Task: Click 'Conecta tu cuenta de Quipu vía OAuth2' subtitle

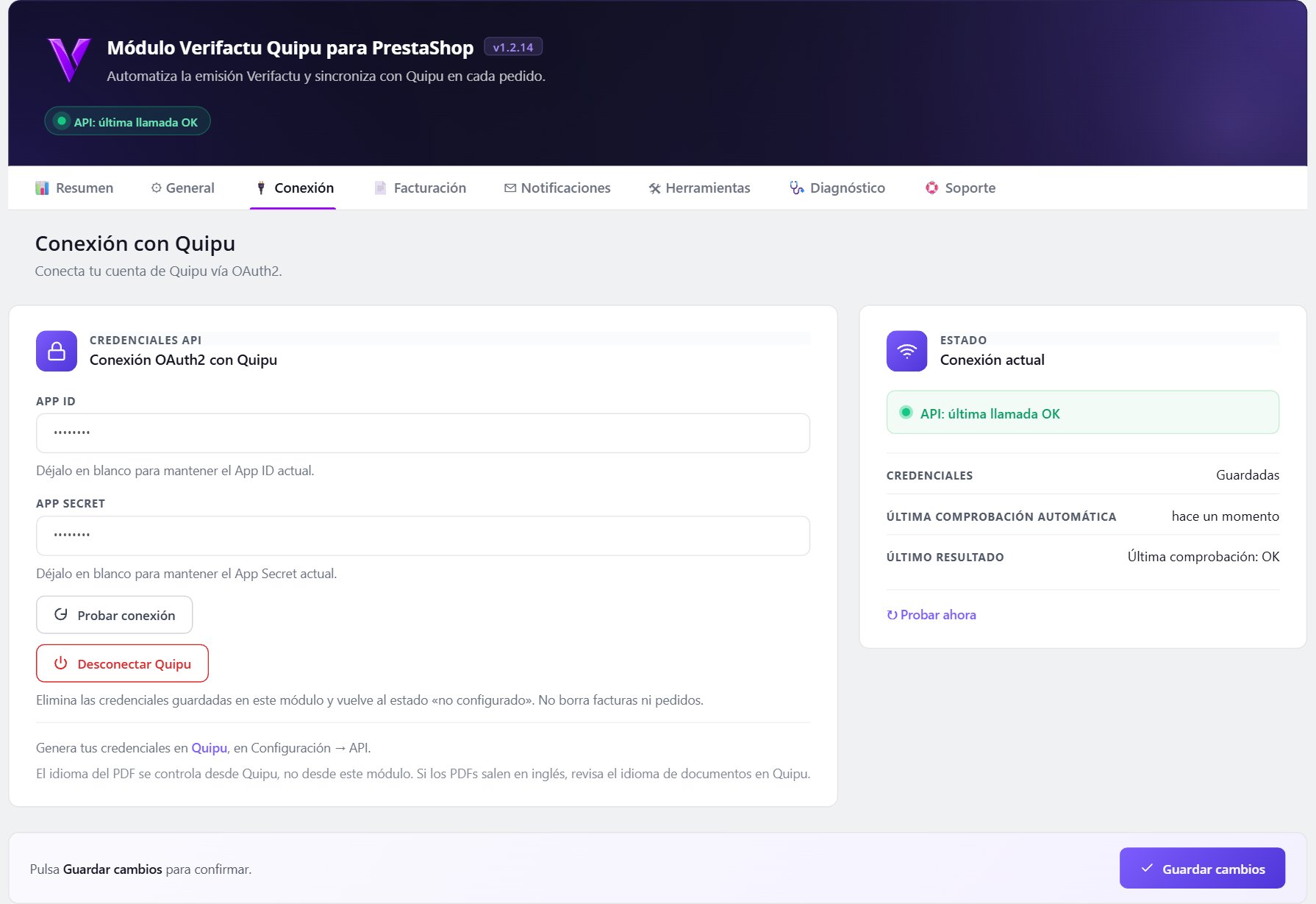Action: [x=158, y=271]
